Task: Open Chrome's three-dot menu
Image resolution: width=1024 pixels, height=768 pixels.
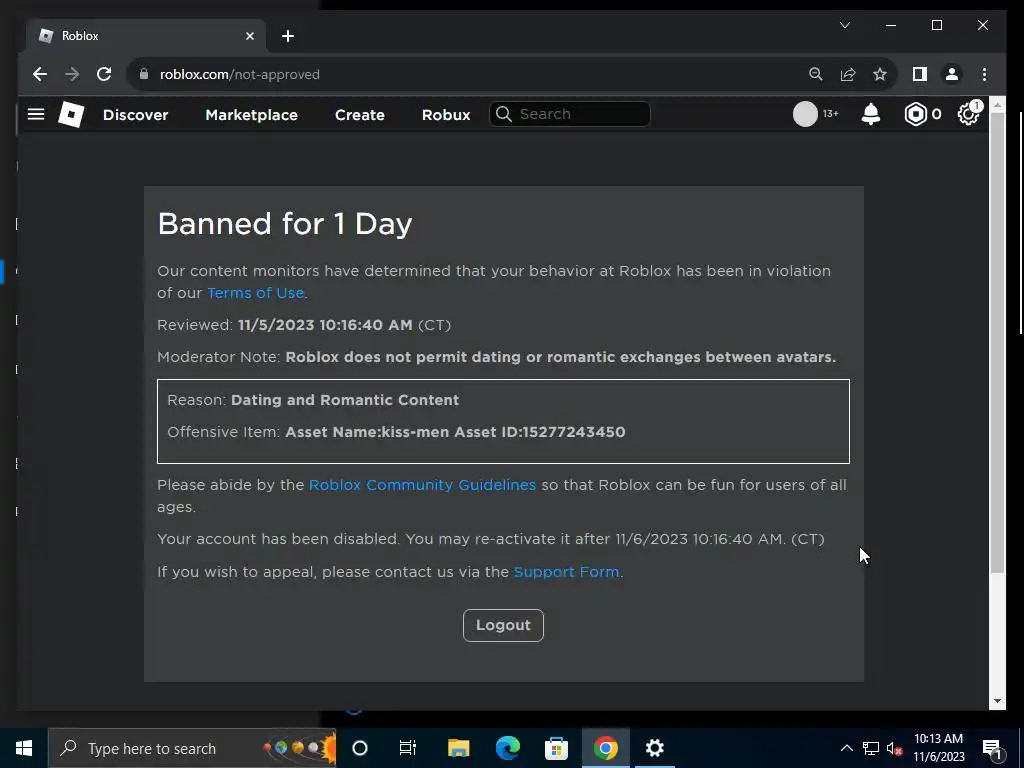Action: pyautogui.click(x=984, y=74)
